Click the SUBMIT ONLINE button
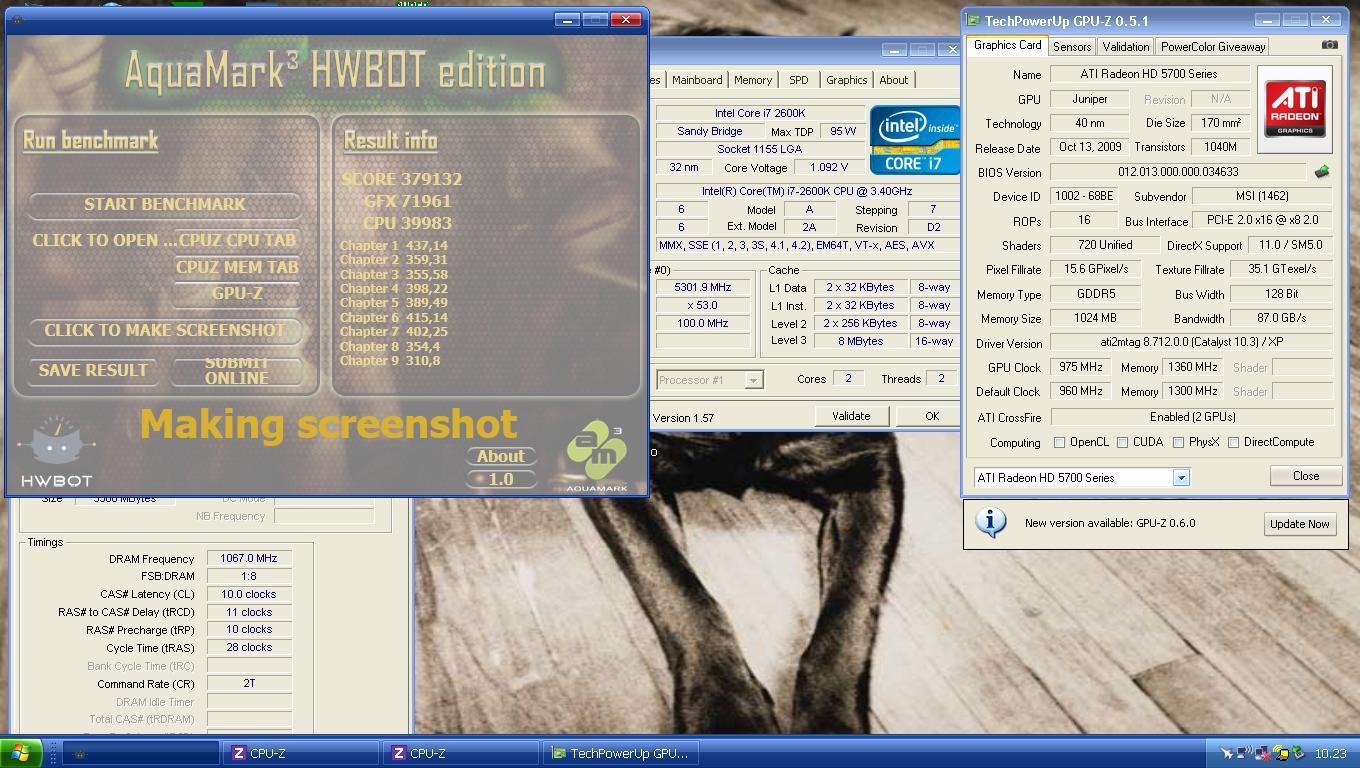1360x768 pixels. pyautogui.click(x=237, y=370)
